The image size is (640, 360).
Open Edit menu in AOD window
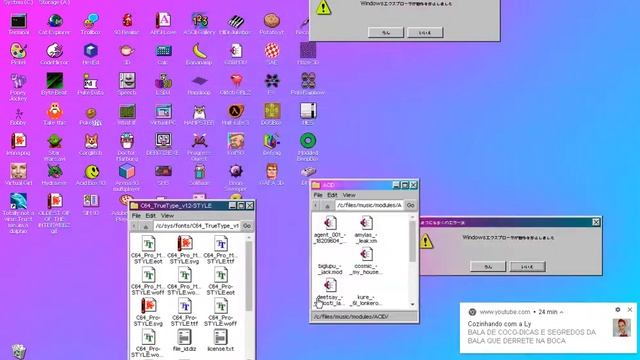tap(332, 195)
